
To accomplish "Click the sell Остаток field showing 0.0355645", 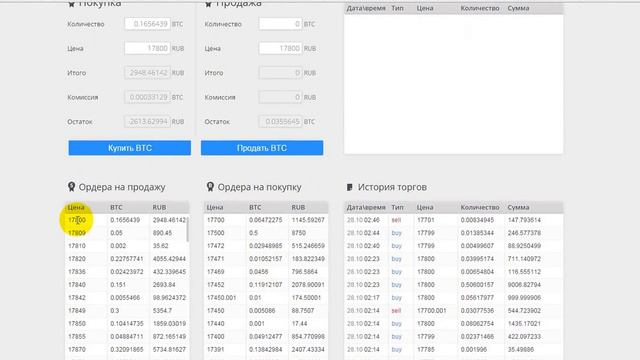I will coord(280,122).
